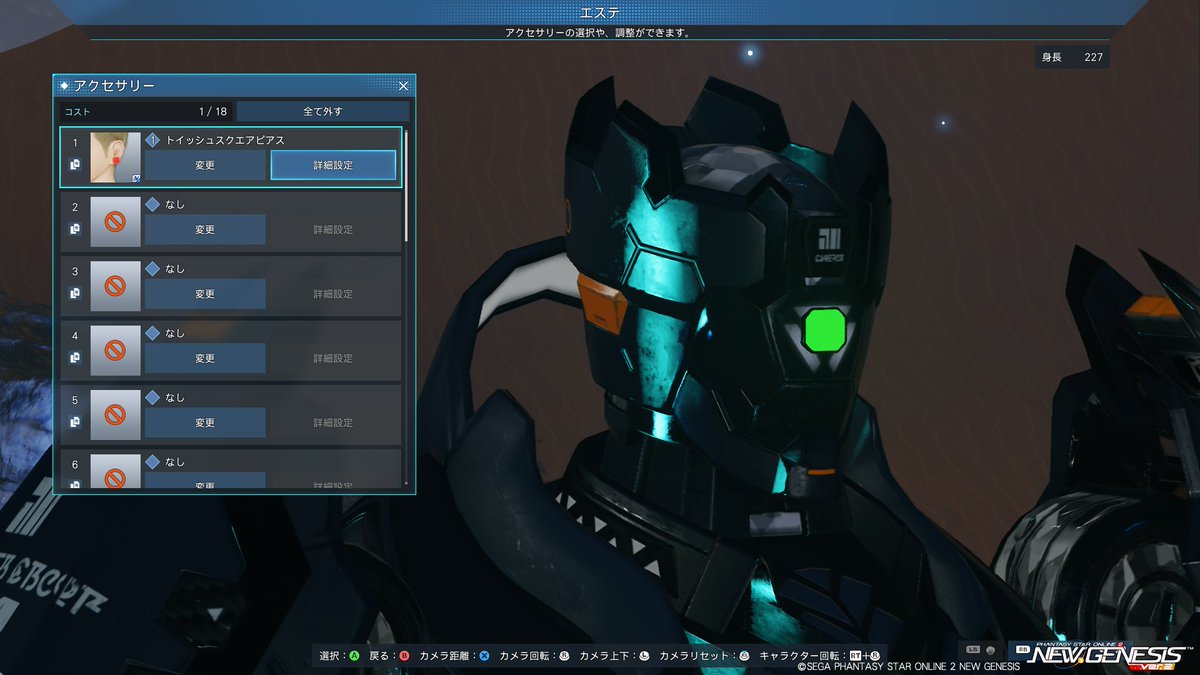Click the copy icon for slot 1
Screen dimensions: 1200x675
pos(75,165)
